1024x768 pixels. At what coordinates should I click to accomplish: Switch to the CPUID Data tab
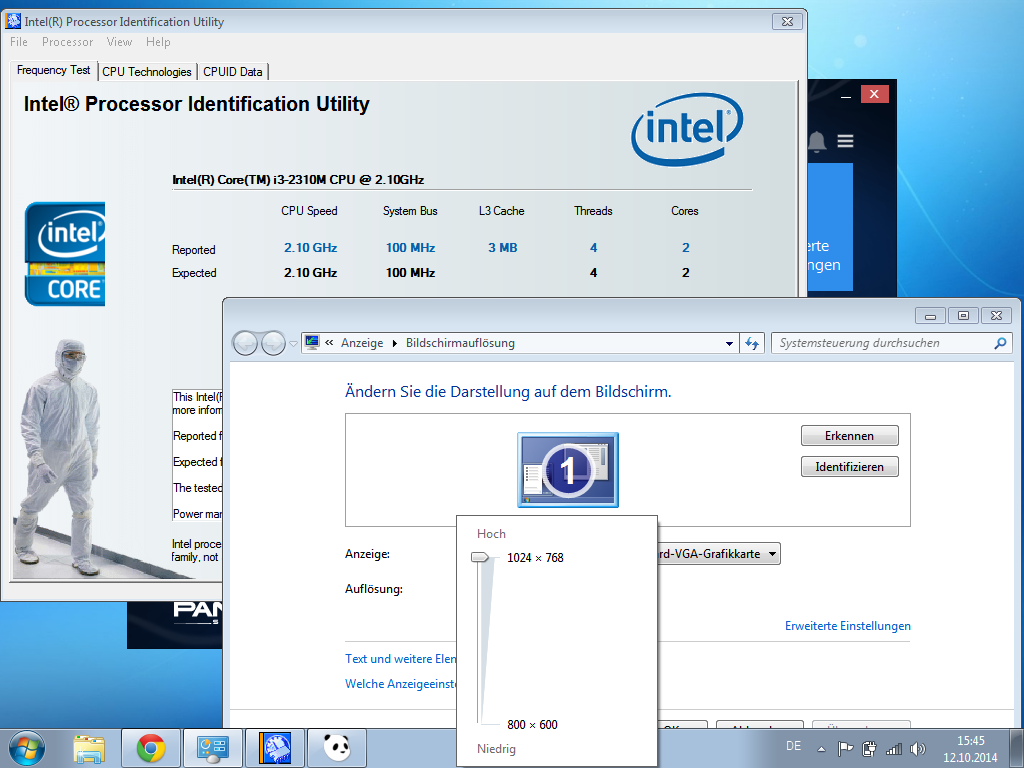(232, 72)
